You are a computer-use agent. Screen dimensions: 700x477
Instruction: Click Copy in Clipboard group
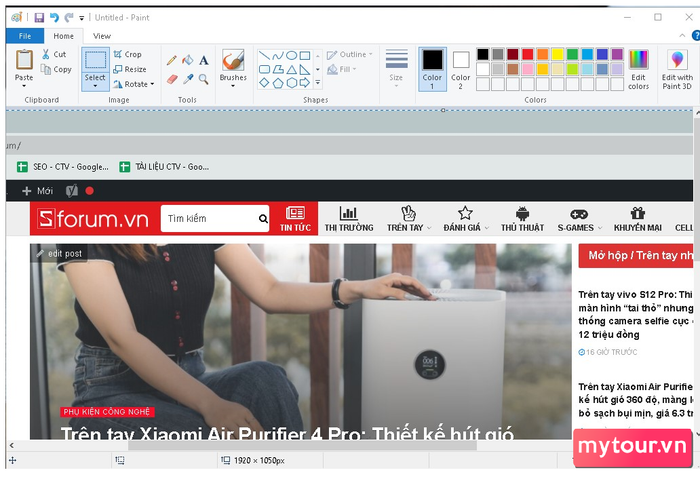pos(56,69)
